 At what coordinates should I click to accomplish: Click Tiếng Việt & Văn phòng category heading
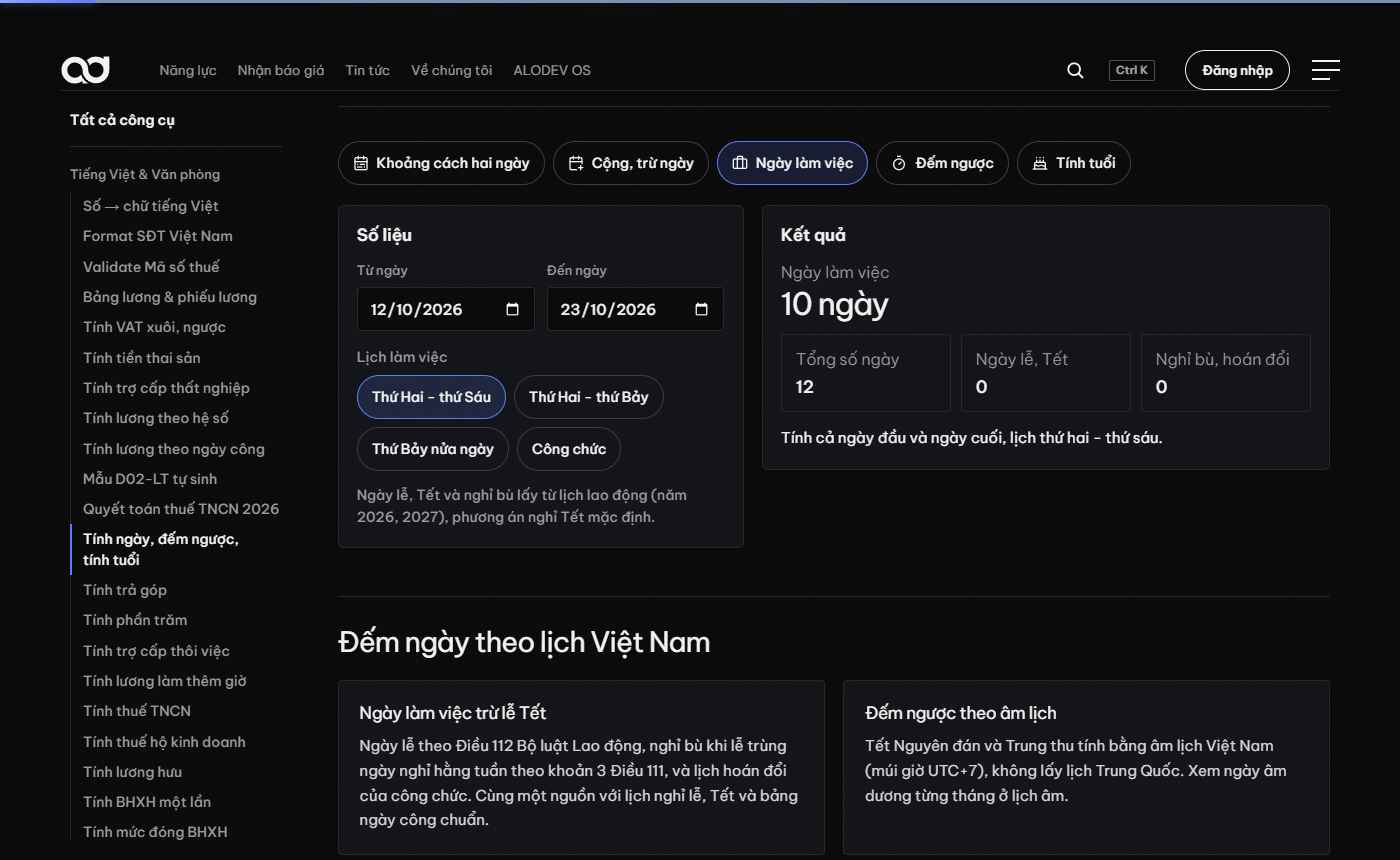click(x=145, y=174)
